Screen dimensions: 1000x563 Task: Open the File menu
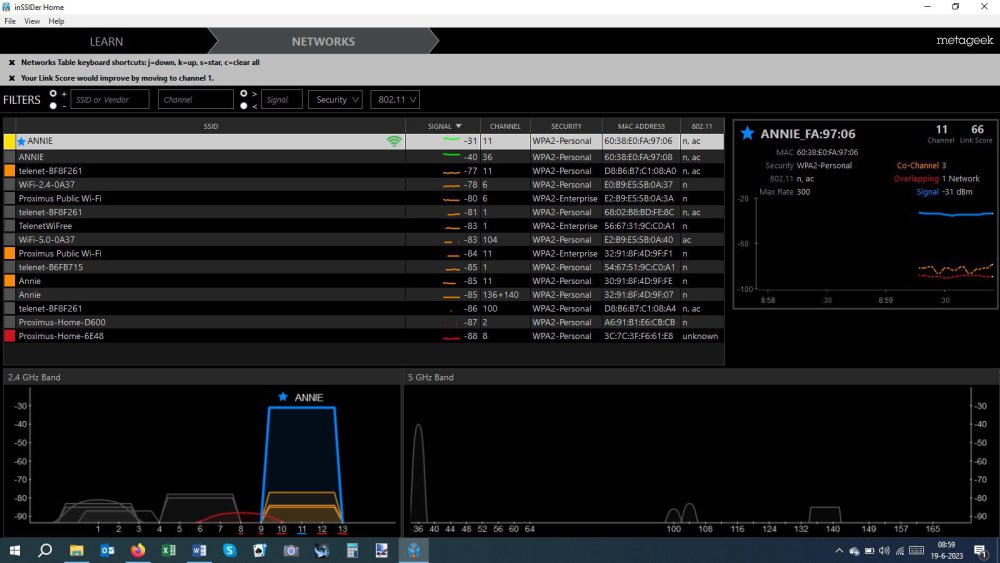tap(10, 21)
